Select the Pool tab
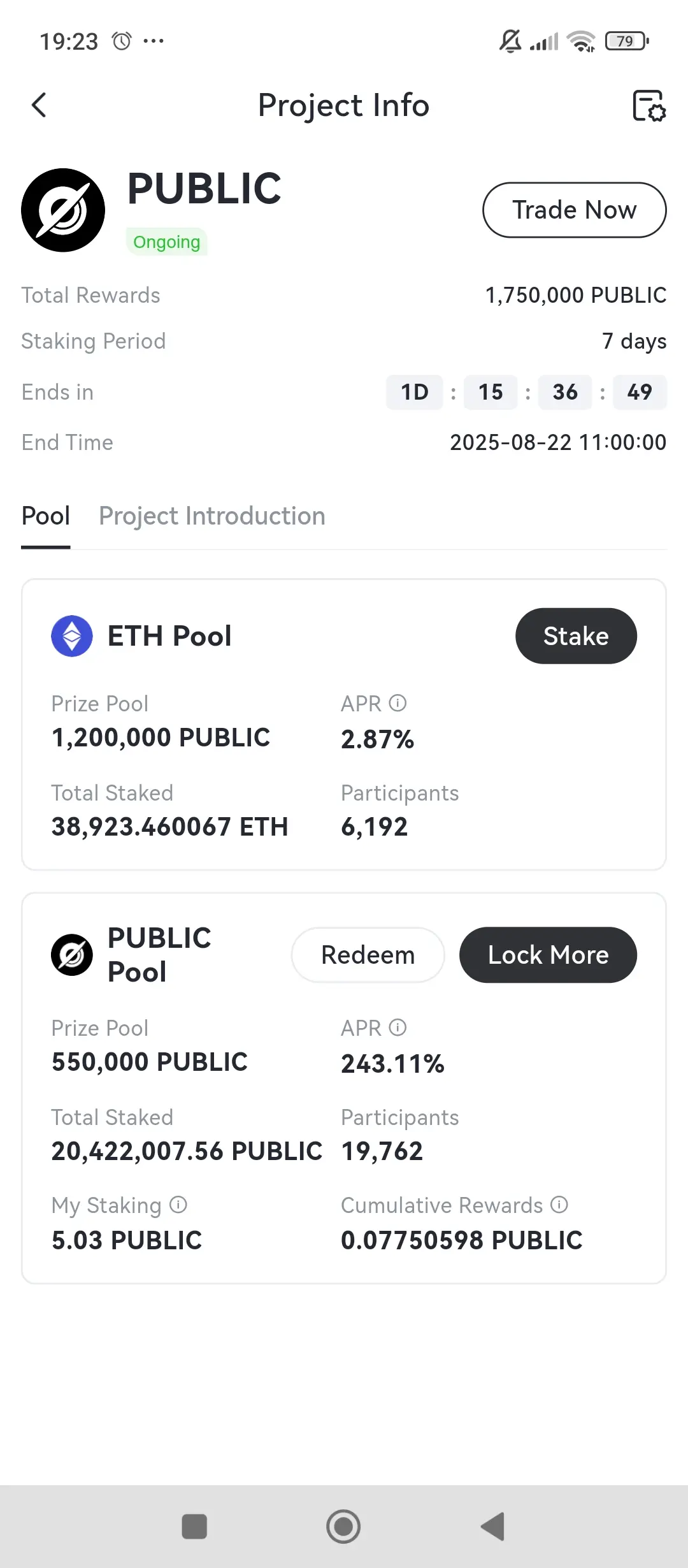The image size is (688, 1568). coord(46,516)
